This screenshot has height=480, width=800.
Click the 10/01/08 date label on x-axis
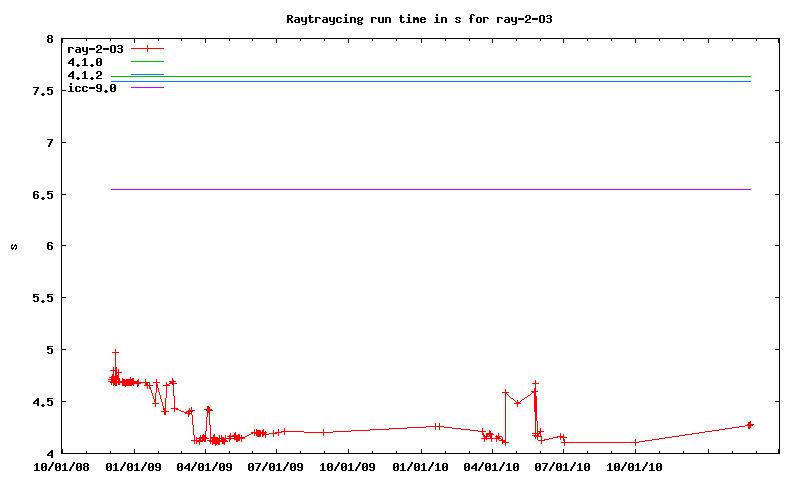(62, 465)
